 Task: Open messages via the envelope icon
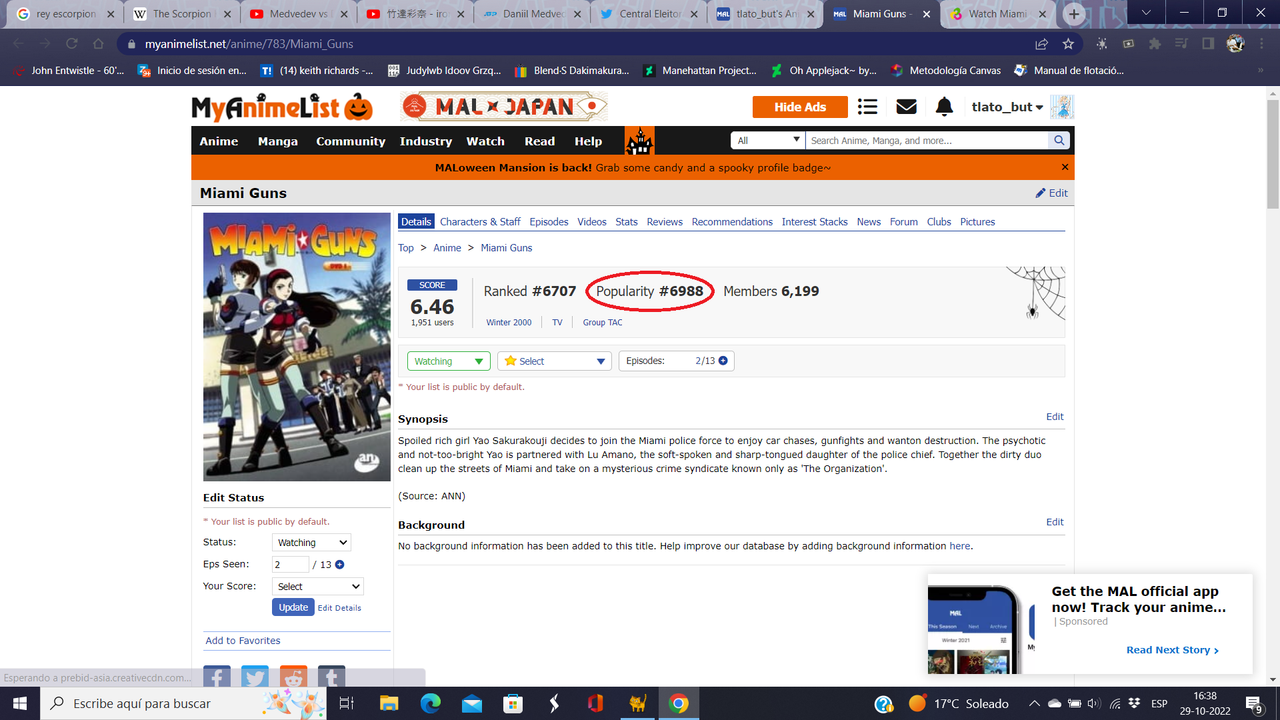click(905, 106)
